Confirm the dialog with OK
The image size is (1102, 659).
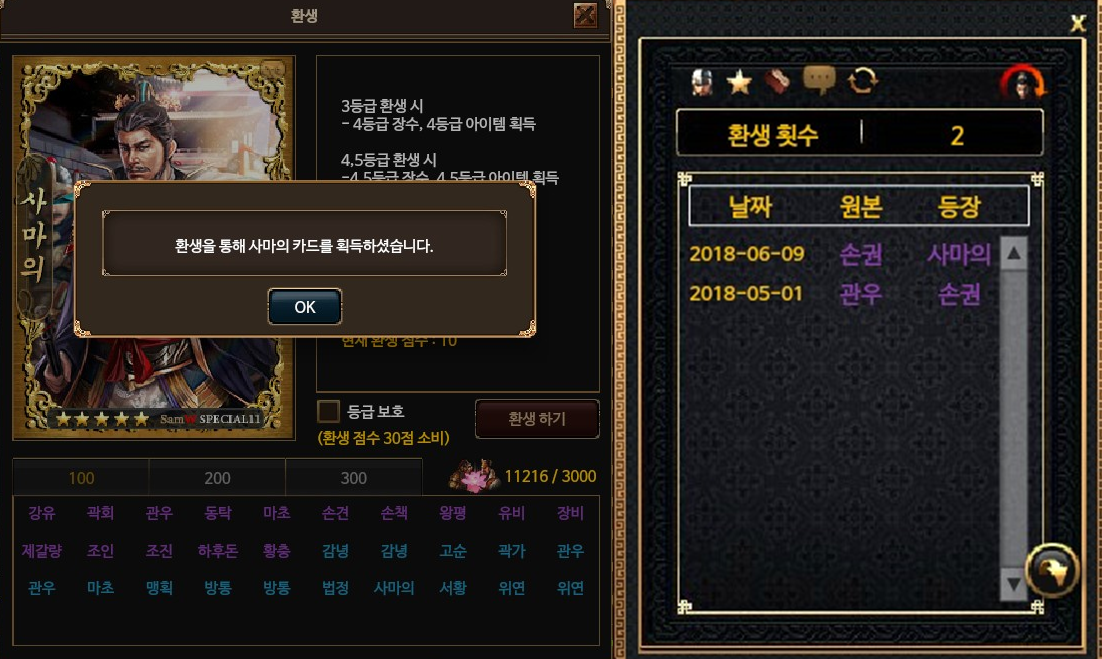[305, 307]
